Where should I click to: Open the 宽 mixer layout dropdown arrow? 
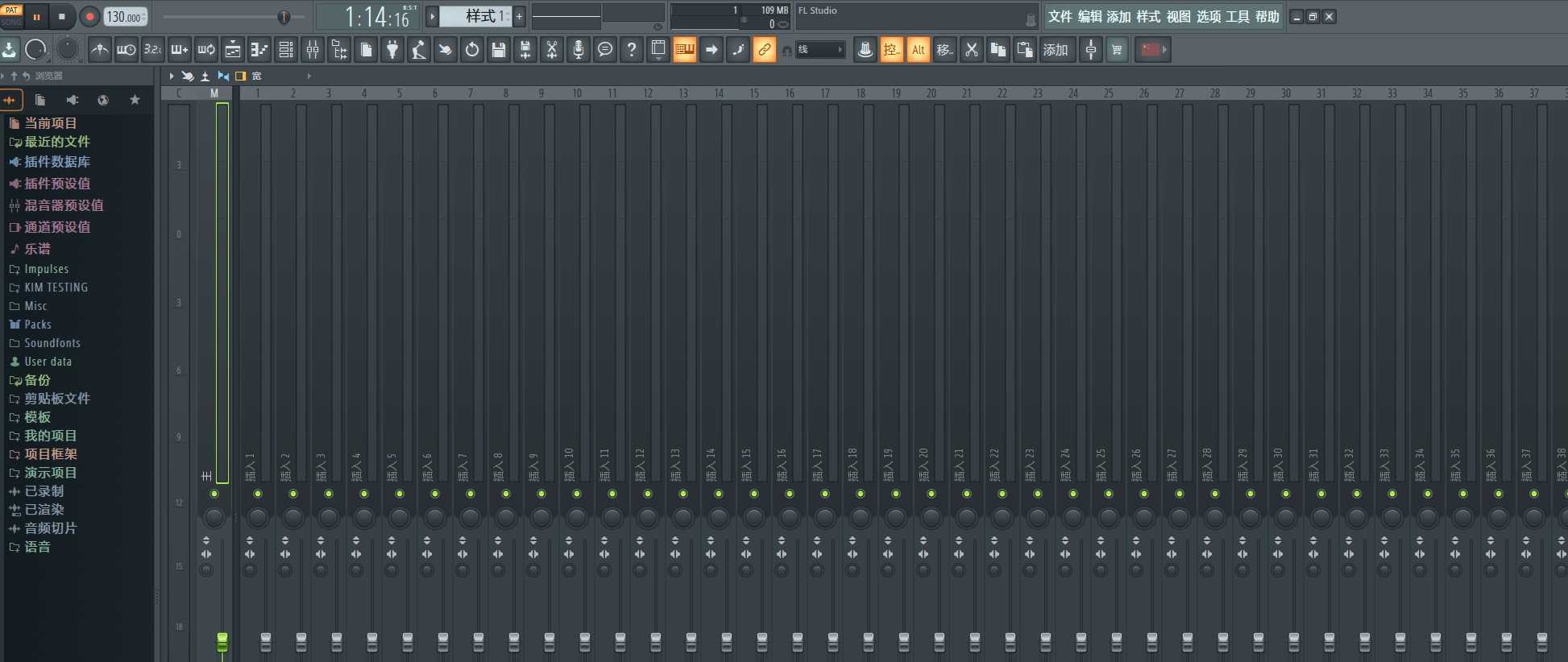coord(309,76)
